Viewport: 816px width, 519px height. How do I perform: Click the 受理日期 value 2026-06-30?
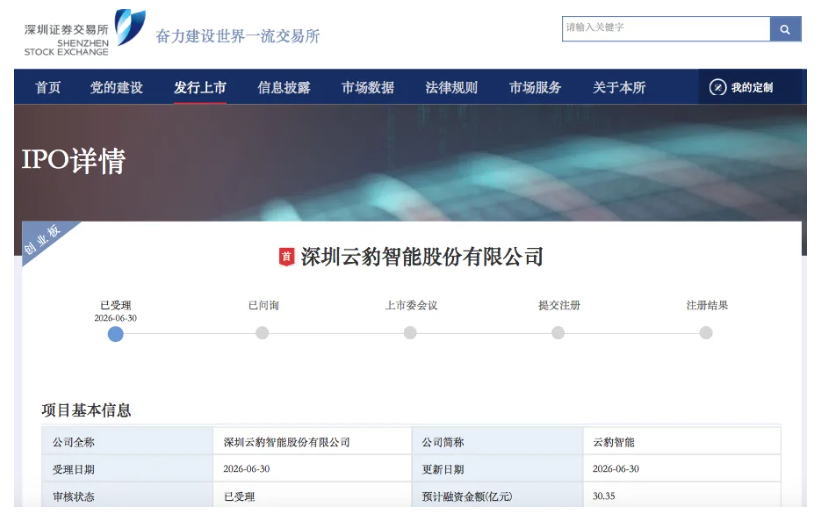pos(247,469)
